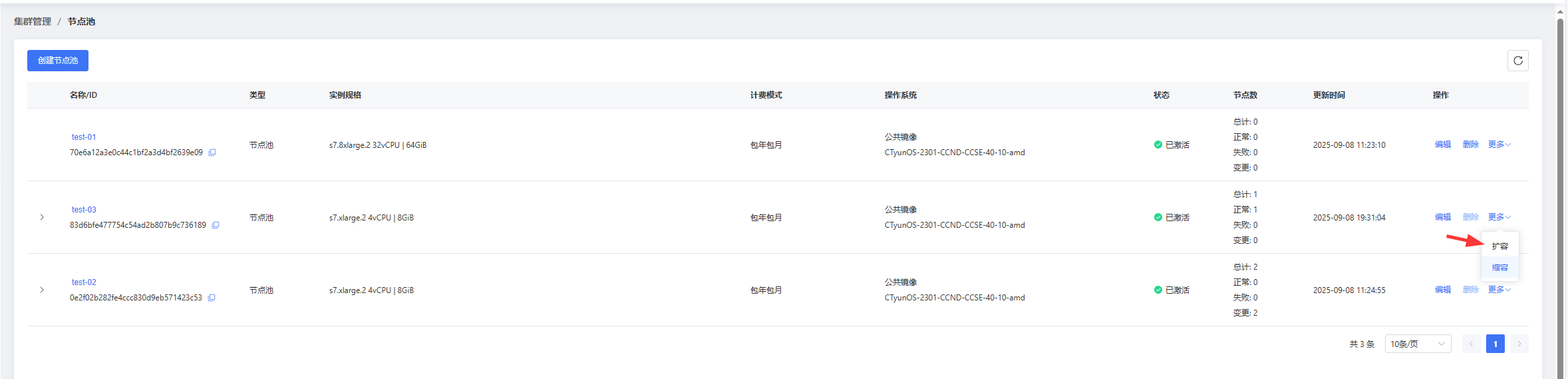Click the refresh icon above the table
Screen dimensions: 1568x379
1517,61
